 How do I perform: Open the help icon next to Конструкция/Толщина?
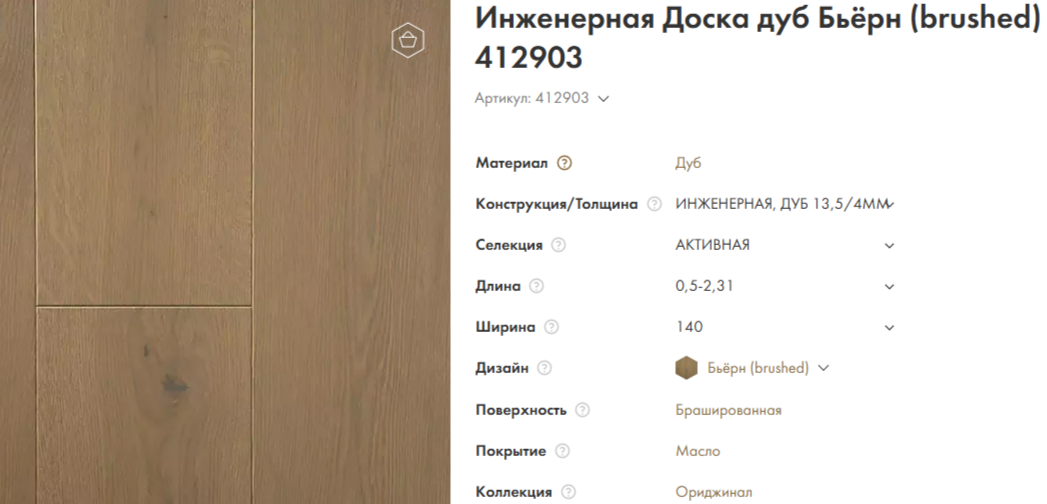(654, 204)
